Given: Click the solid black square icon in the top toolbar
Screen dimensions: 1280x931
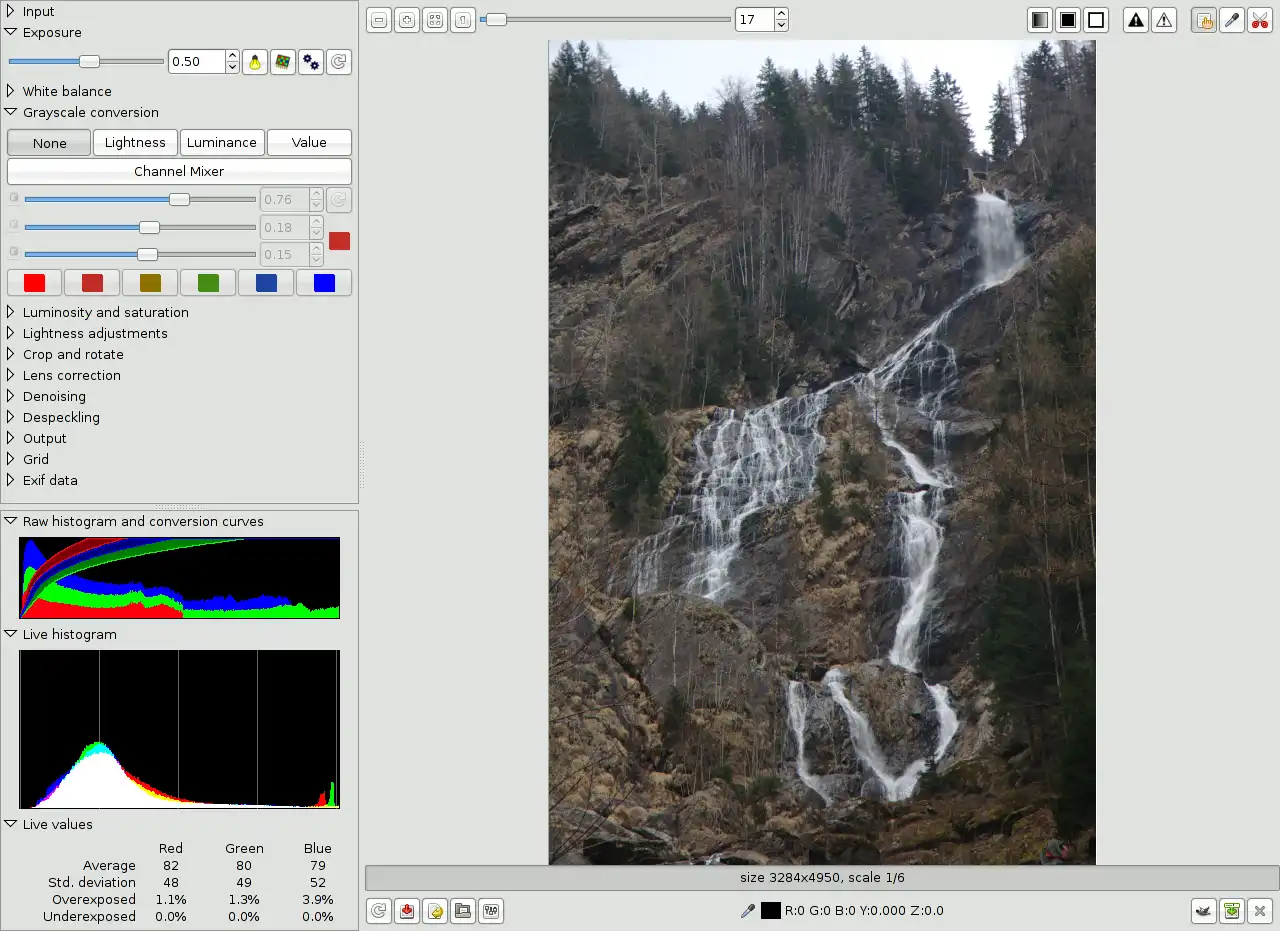Looking at the screenshot, I should pos(1068,20).
